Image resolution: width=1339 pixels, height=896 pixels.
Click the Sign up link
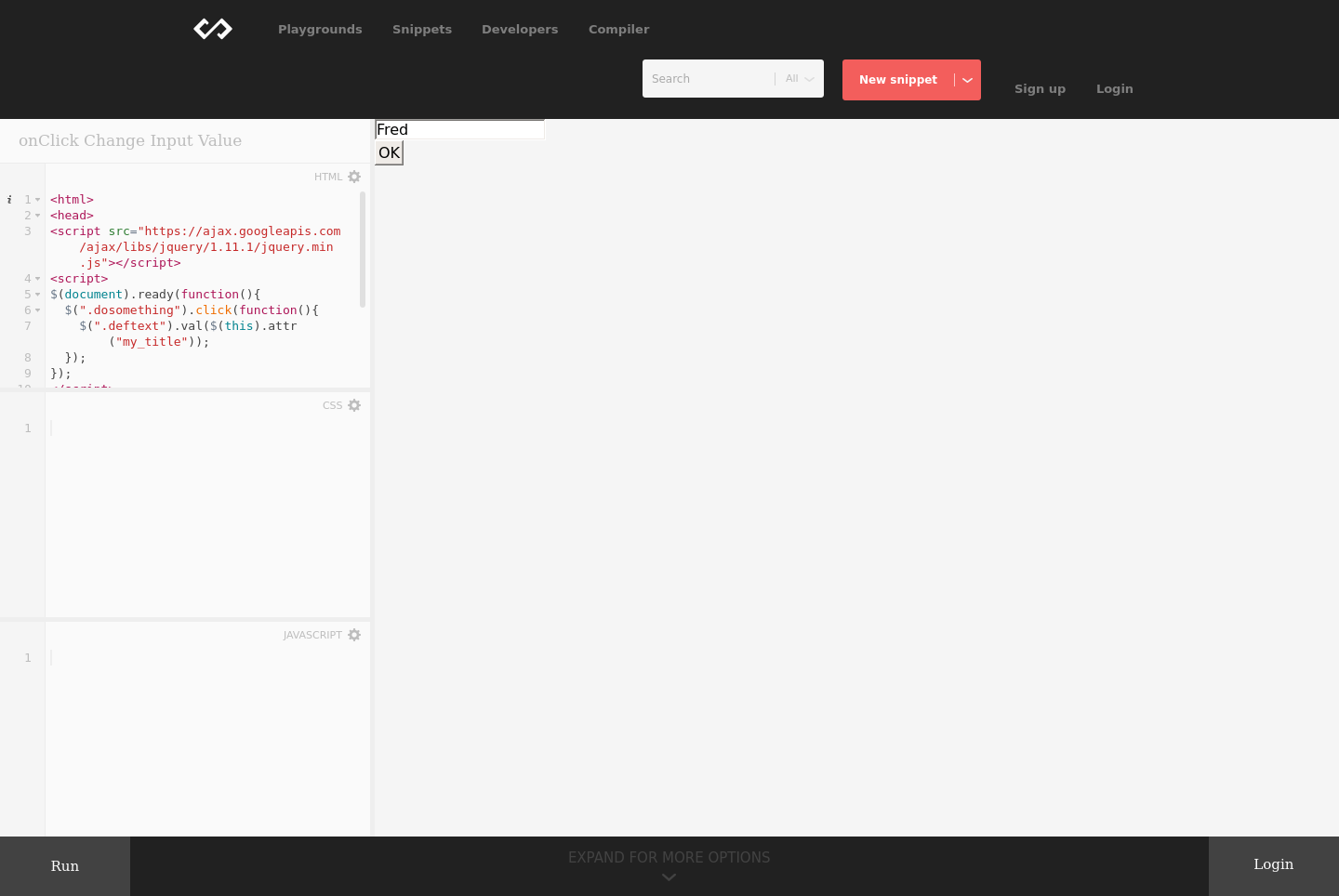pos(1040,89)
